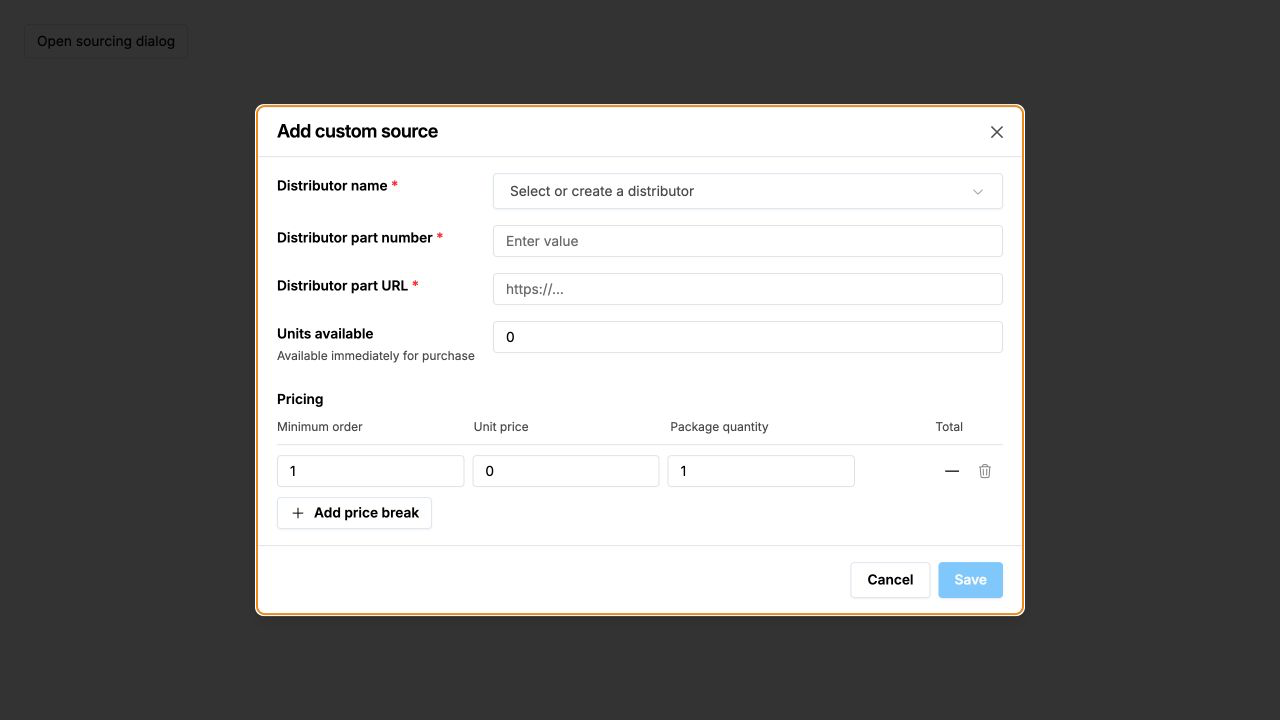Click the Units available label

pos(325,334)
